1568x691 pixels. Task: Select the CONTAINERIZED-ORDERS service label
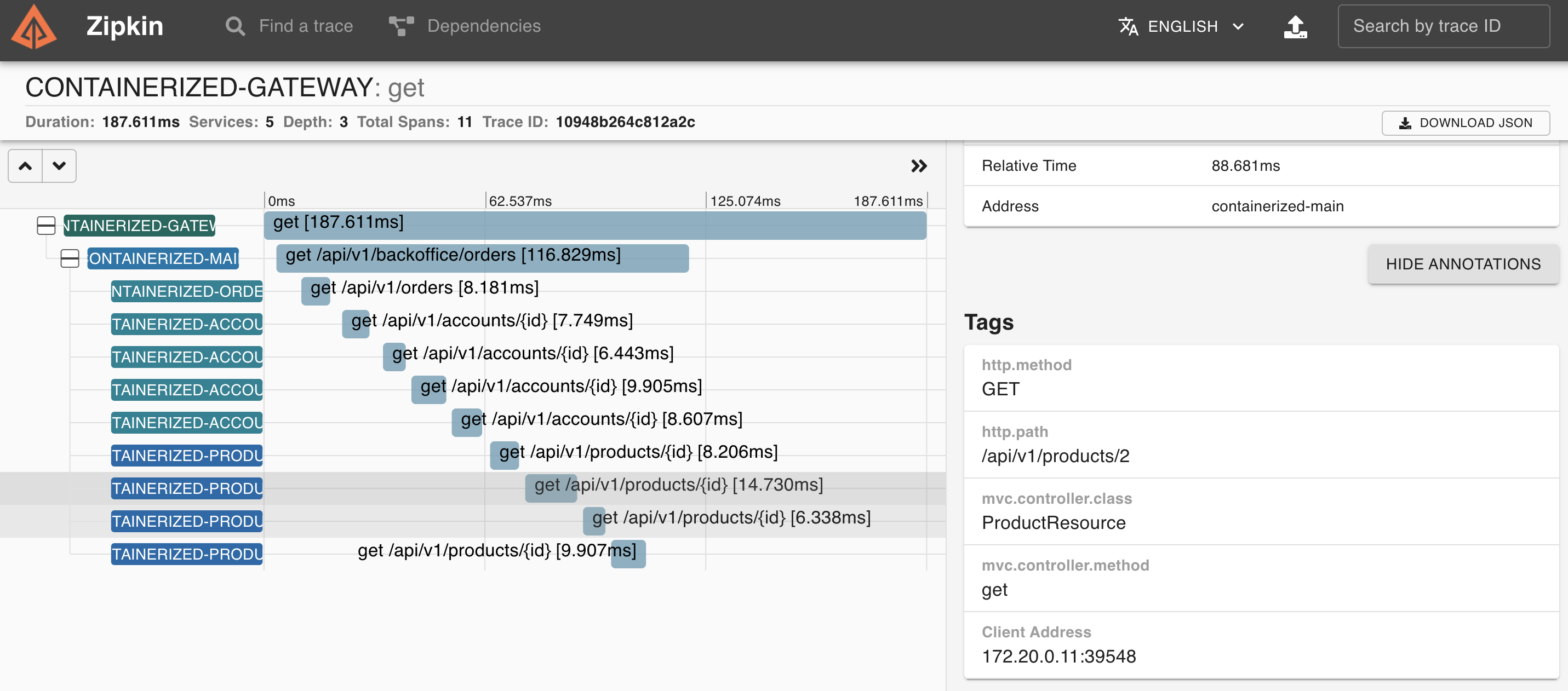coord(187,291)
